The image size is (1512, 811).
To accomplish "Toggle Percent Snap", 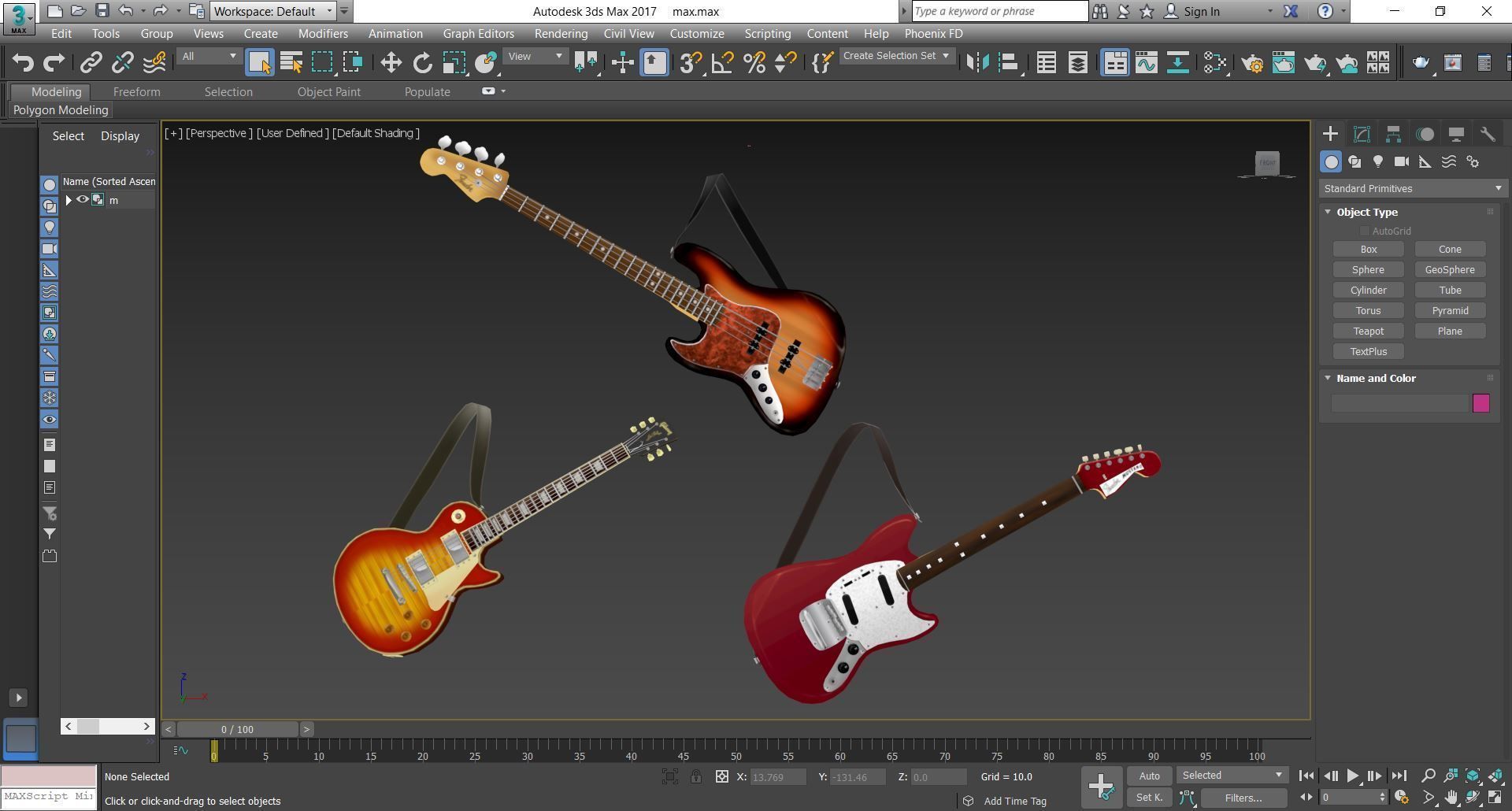I will coord(754,62).
